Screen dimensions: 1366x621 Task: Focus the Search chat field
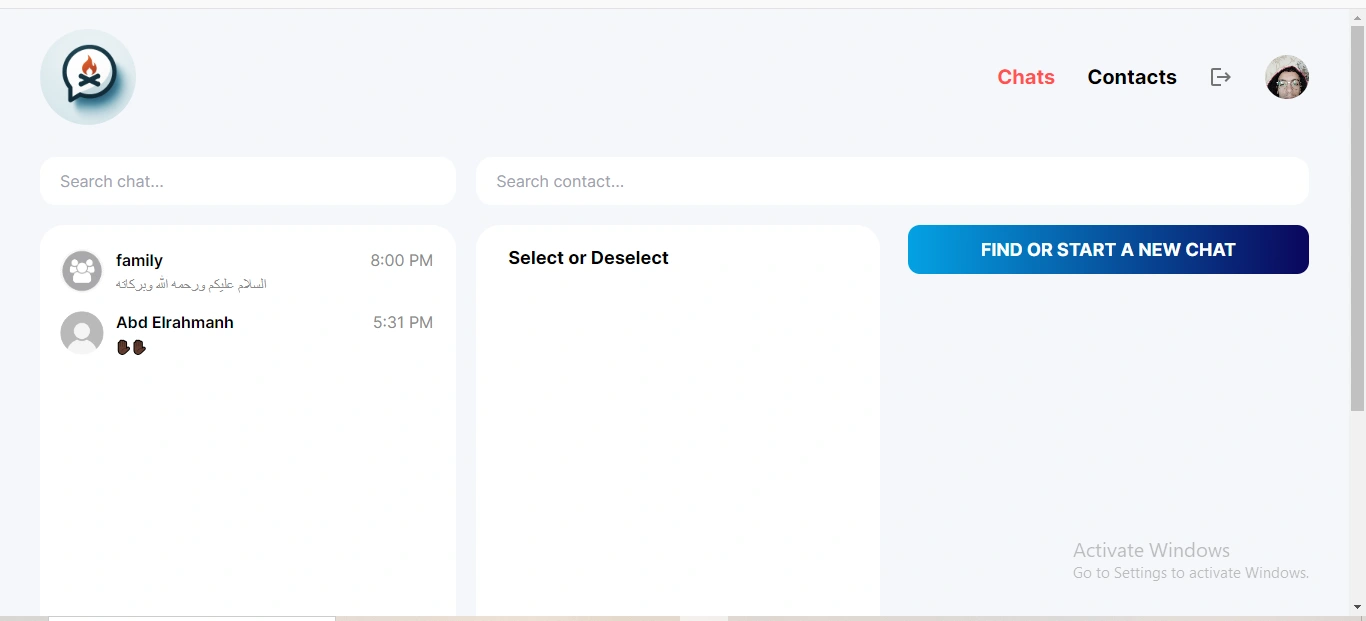point(247,181)
